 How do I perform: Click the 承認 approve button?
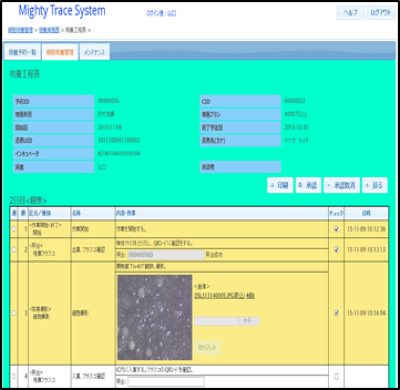point(308,185)
